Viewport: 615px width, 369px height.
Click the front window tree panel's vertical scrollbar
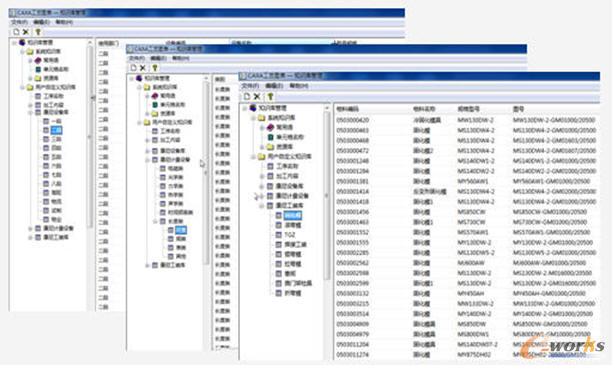326,231
